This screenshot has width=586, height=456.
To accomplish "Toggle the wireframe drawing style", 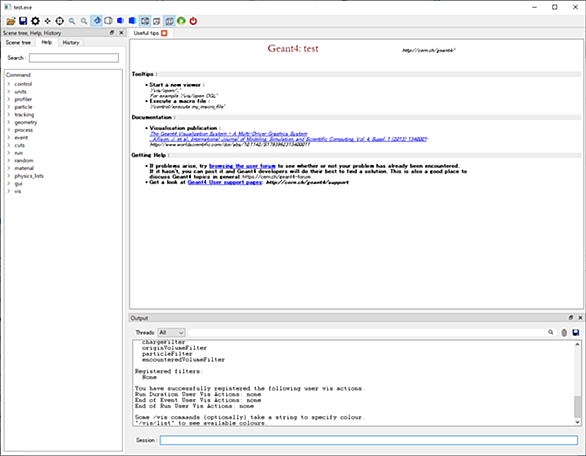I will [145, 21].
